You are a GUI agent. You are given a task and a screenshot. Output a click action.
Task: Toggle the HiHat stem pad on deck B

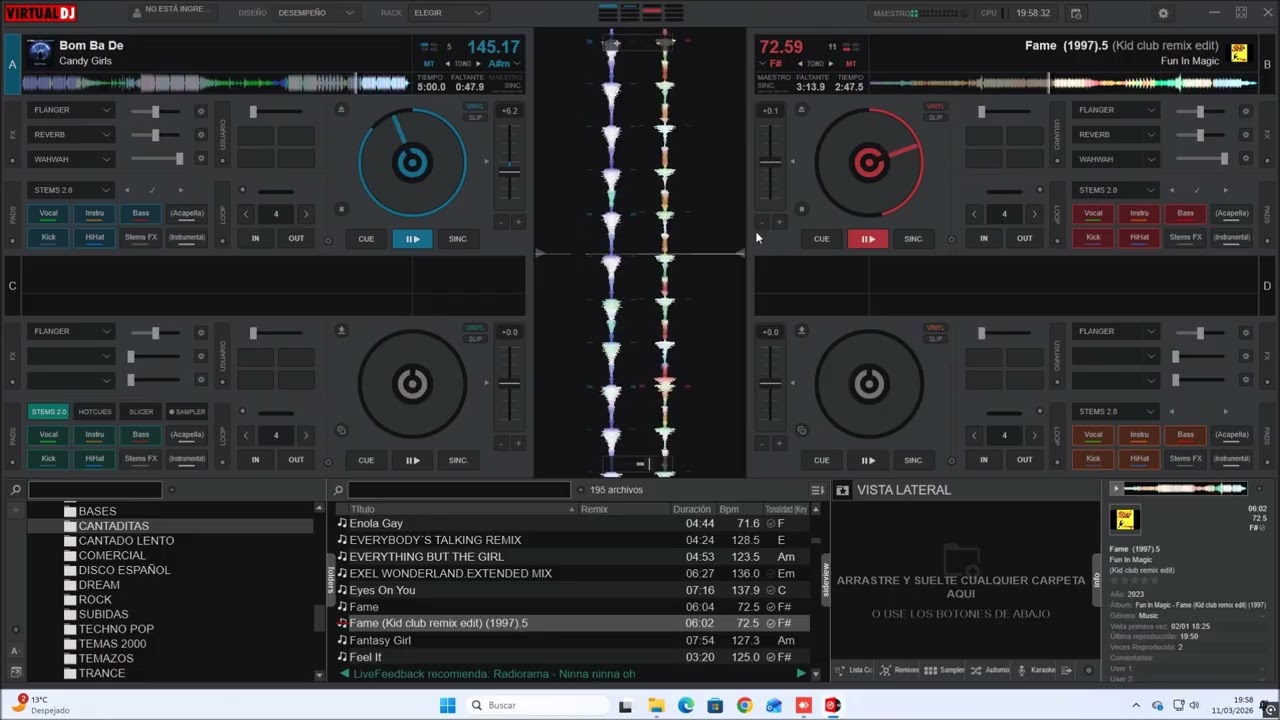coord(1139,237)
